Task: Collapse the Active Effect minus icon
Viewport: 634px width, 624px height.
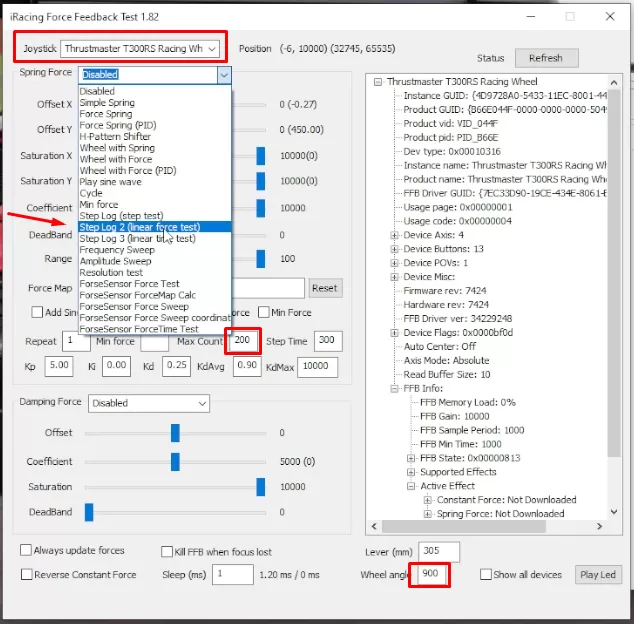Action: pyautogui.click(x=411, y=486)
